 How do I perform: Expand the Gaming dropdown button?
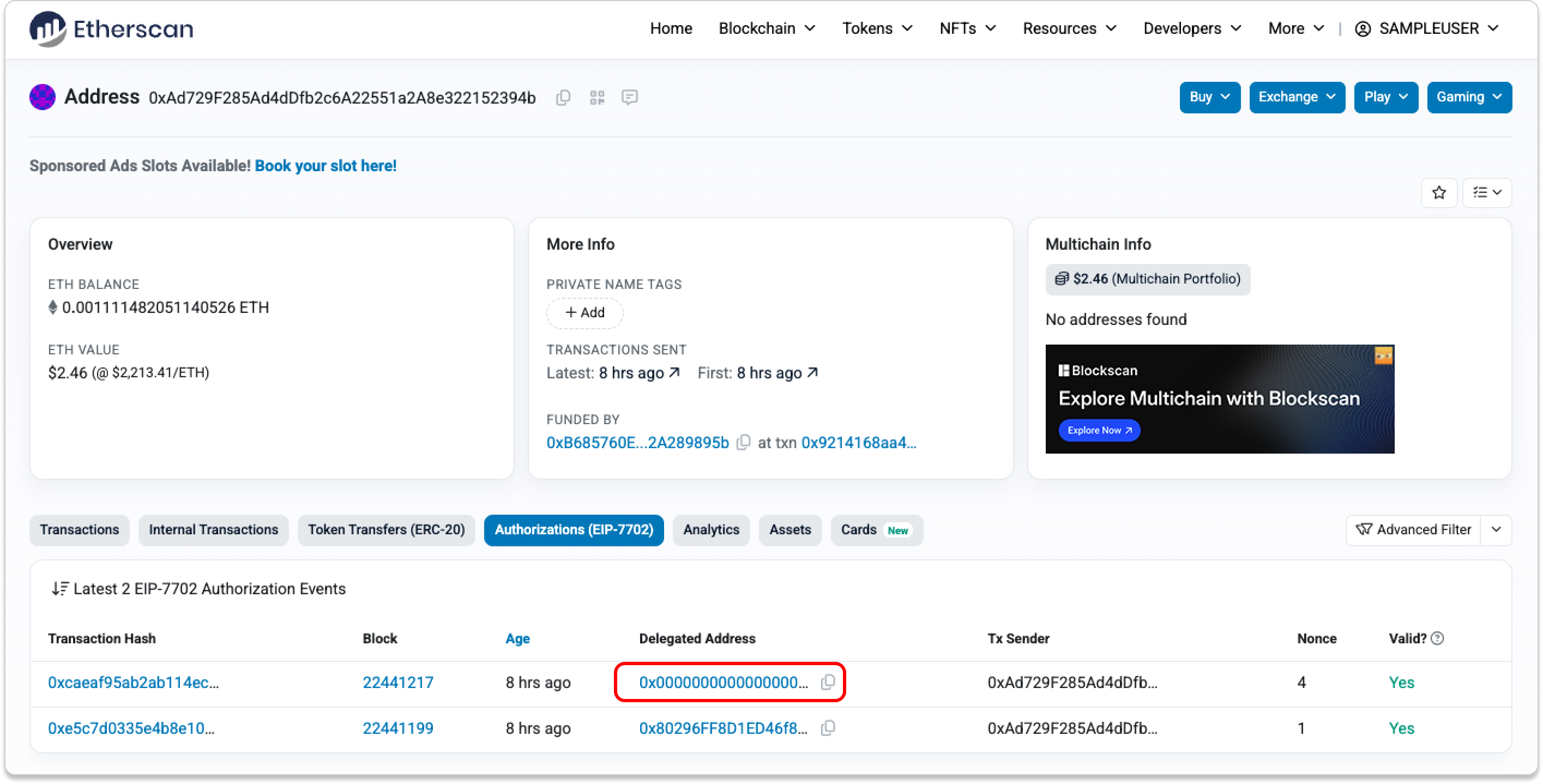click(1469, 97)
